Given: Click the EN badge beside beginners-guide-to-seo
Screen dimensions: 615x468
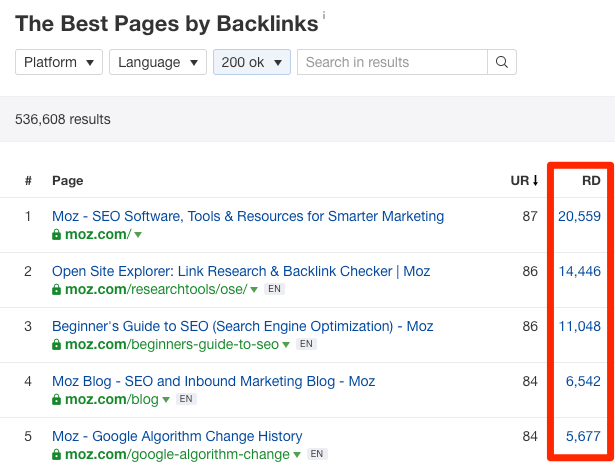Looking at the screenshot, I should 306,344.
